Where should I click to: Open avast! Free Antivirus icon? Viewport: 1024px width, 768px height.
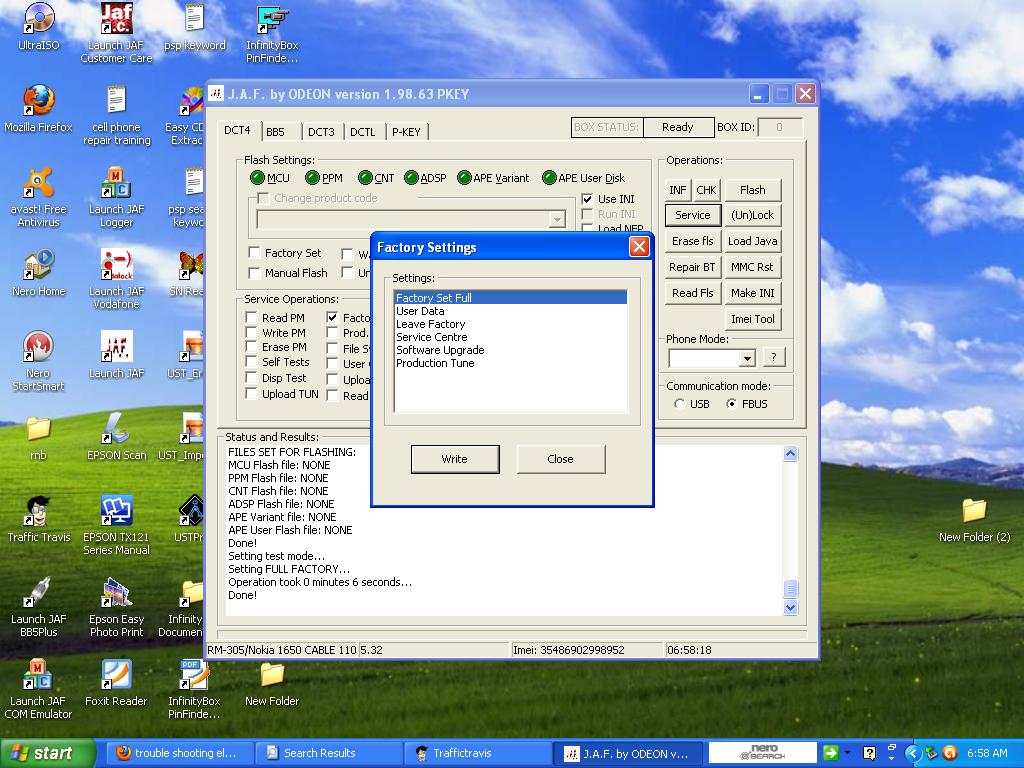pos(38,197)
